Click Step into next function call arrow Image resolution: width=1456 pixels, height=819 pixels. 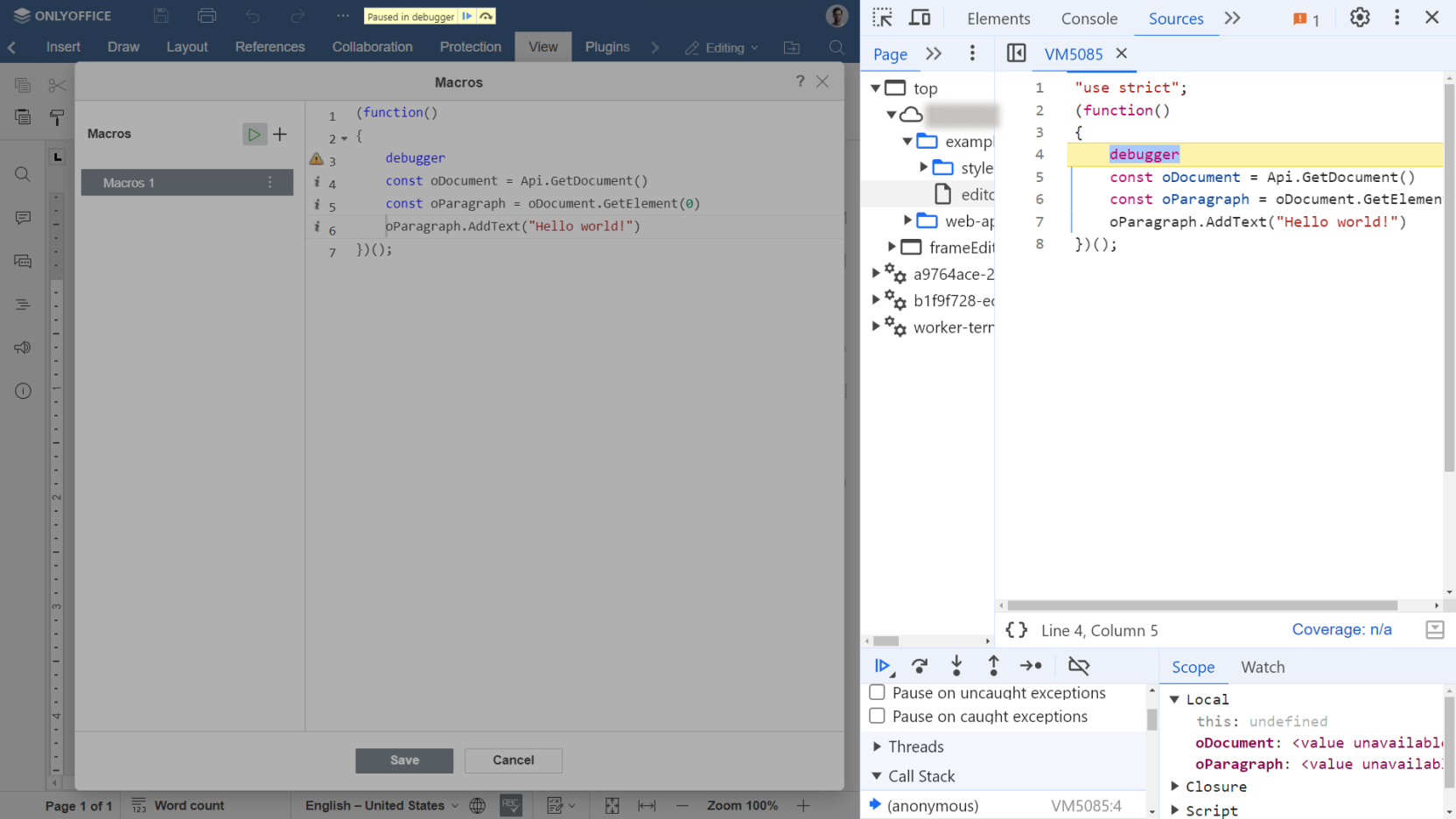[x=956, y=666]
